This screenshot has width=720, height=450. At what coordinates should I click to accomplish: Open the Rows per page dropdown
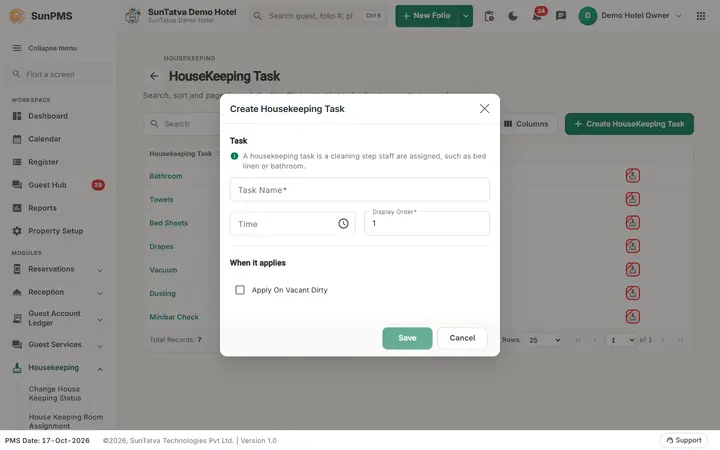coord(544,340)
